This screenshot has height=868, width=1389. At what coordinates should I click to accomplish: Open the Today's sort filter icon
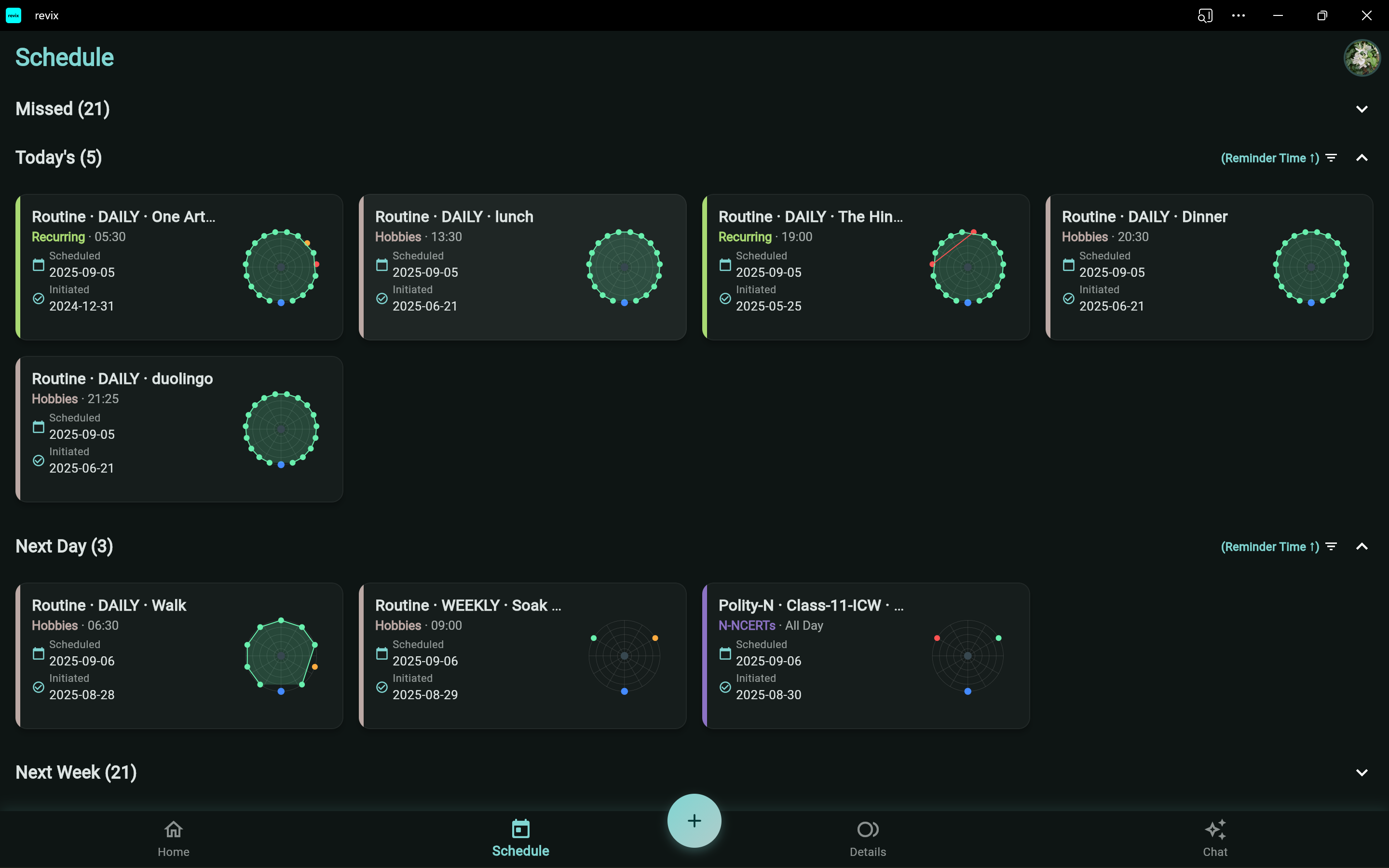1332,158
